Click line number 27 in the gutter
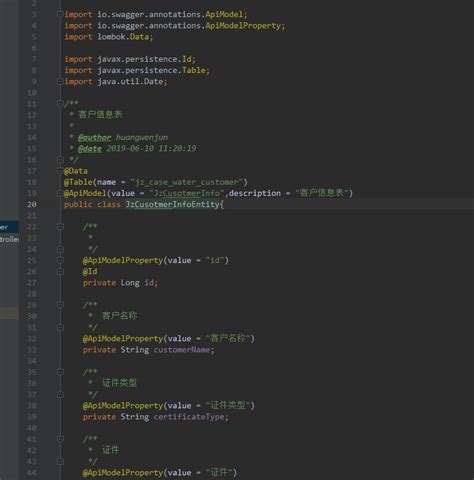474x480 pixels. (x=32, y=283)
